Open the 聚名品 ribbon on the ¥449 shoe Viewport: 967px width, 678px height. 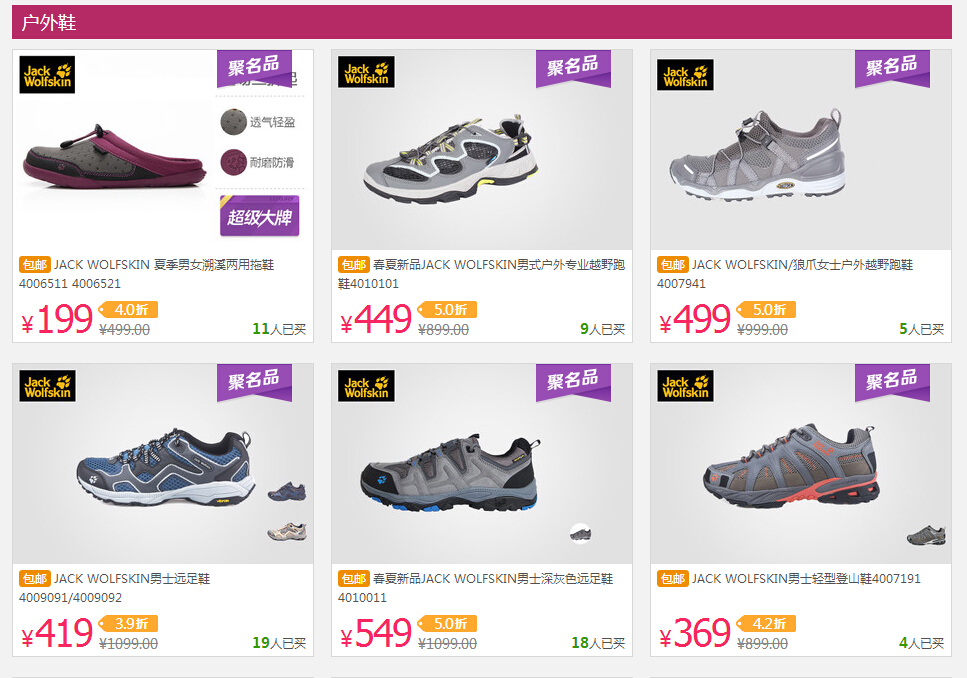tap(573, 67)
